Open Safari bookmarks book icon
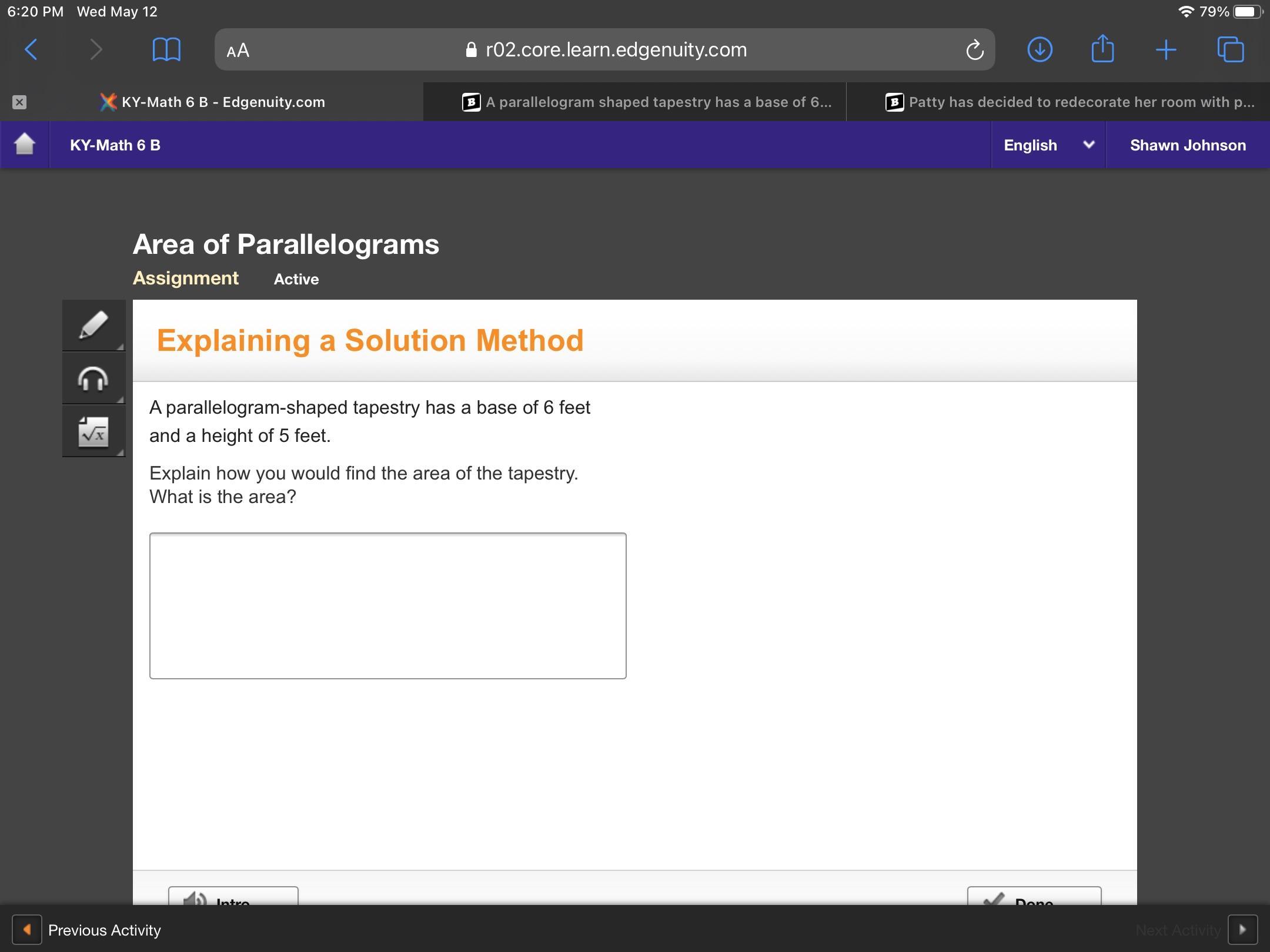Viewport: 1270px width, 952px height. pyautogui.click(x=166, y=49)
